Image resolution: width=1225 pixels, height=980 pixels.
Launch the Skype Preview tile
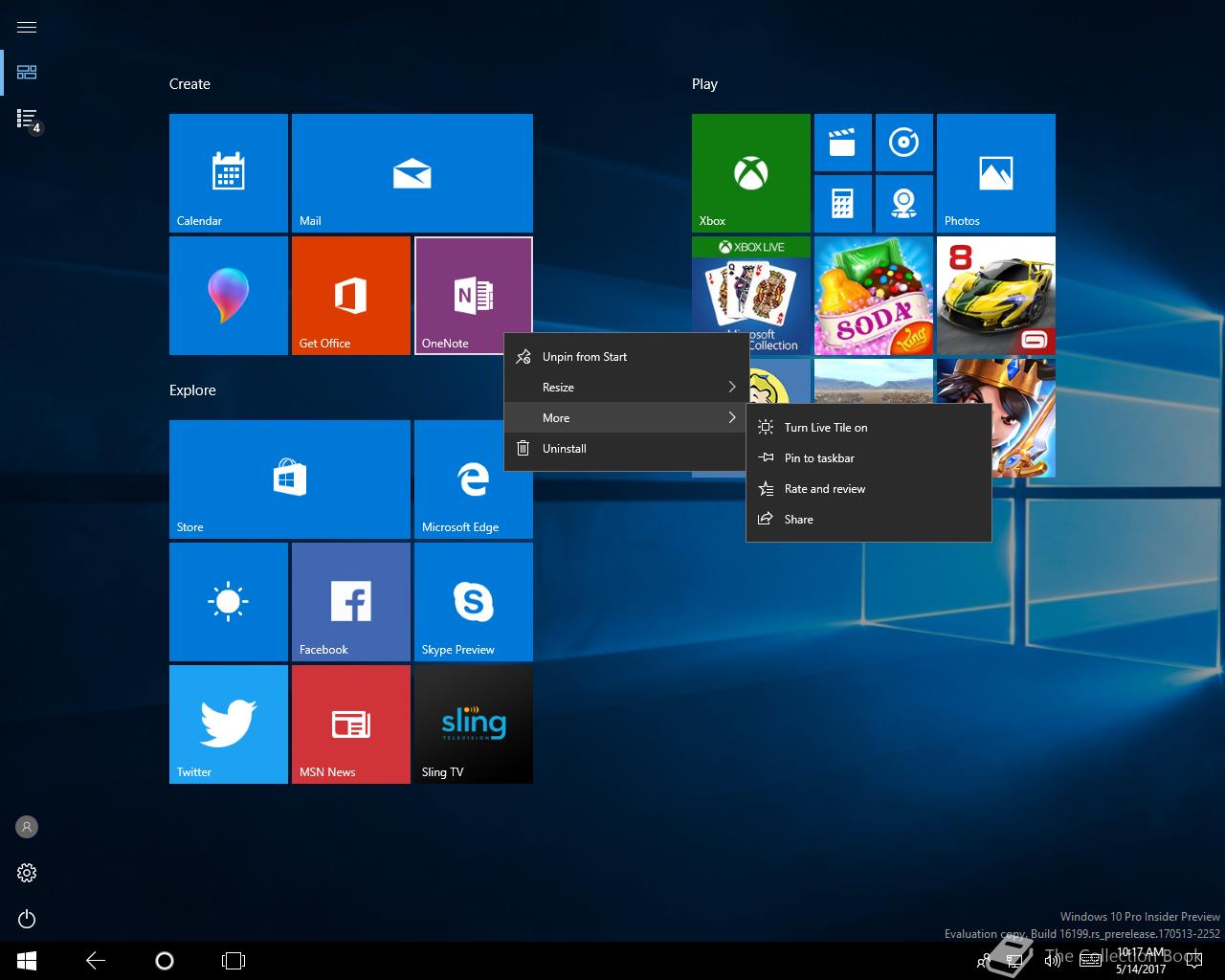pos(474,602)
